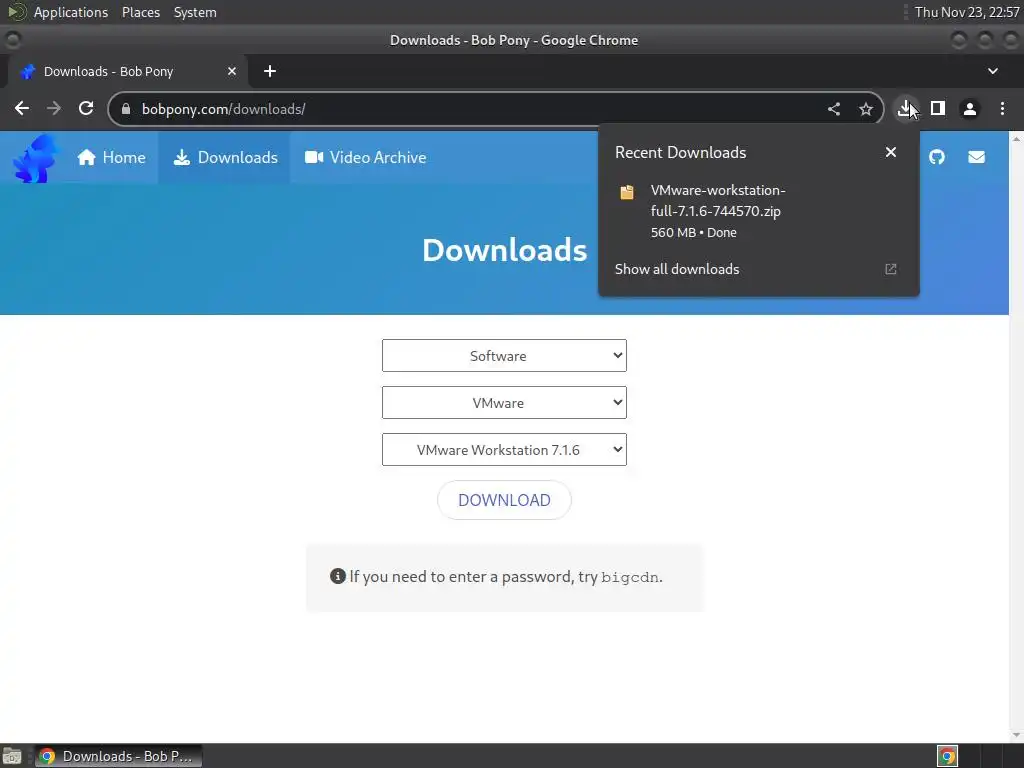Click the Recent Downloads title

[680, 152]
